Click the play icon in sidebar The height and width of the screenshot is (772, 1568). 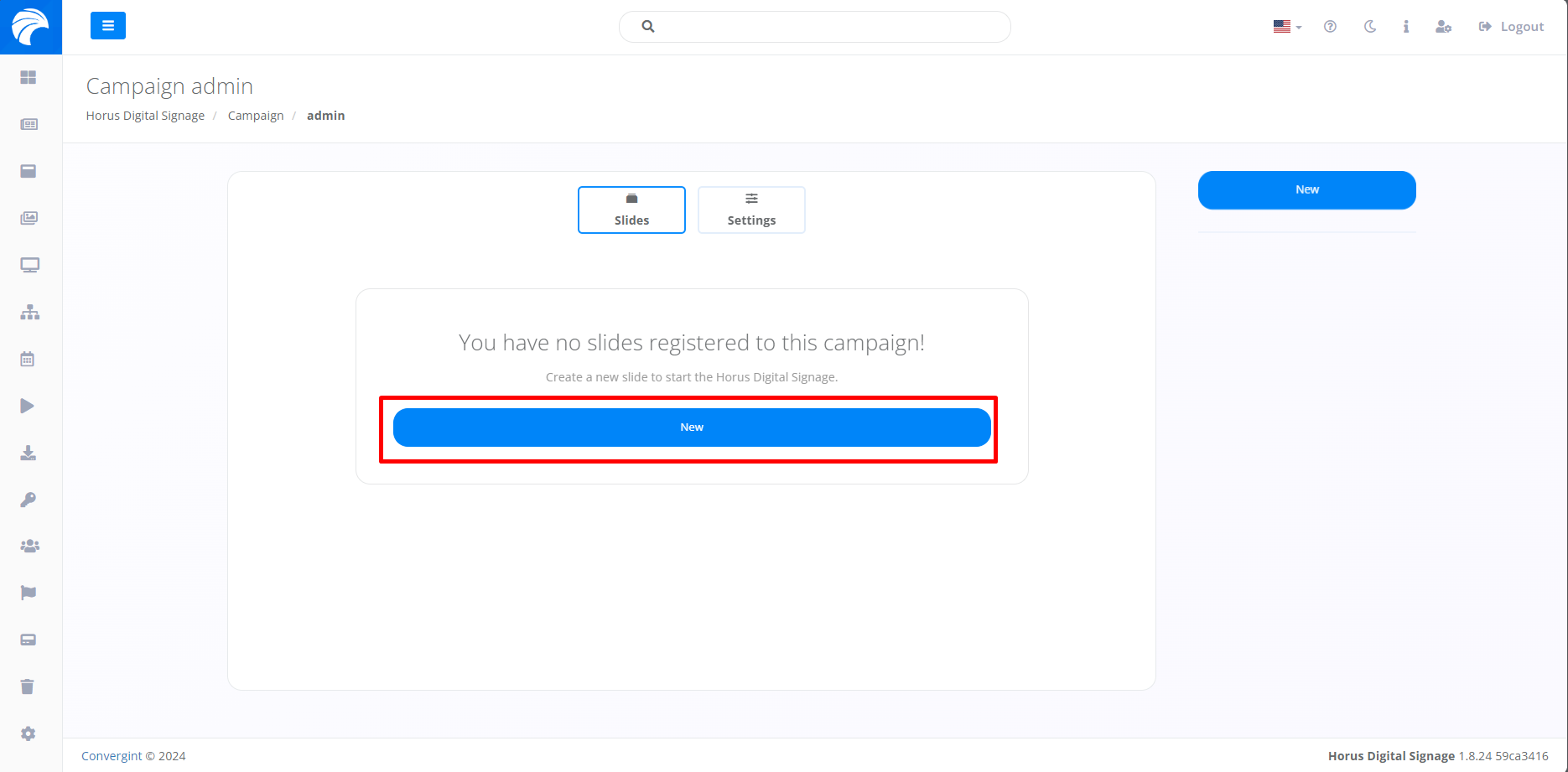[28, 406]
